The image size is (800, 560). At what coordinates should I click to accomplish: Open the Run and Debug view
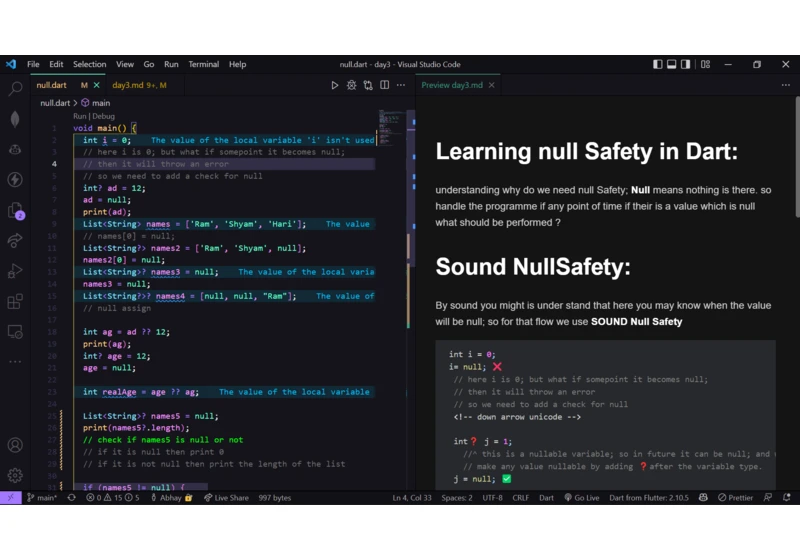[15, 271]
